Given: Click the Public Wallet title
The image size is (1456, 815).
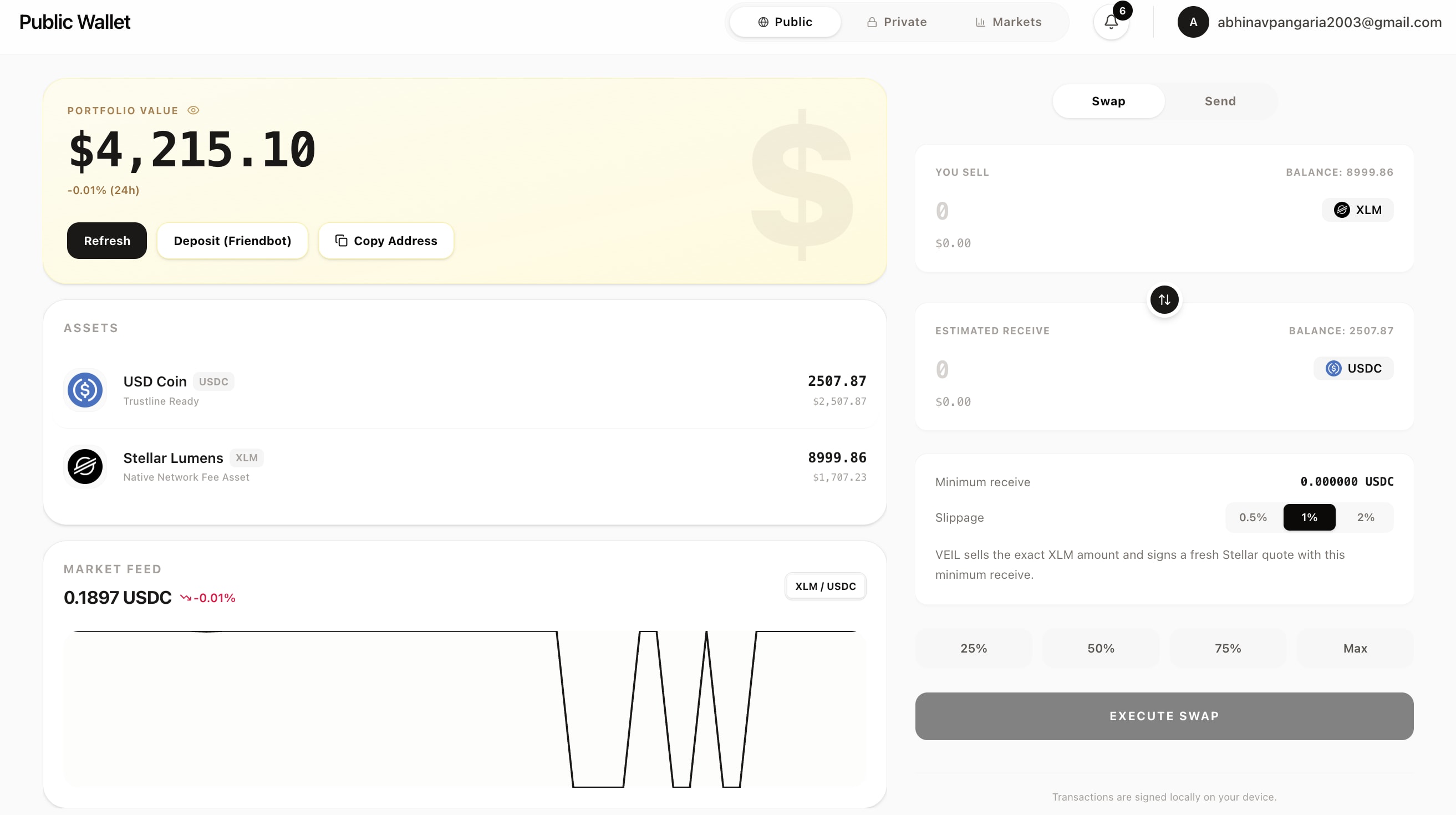Looking at the screenshot, I should click(75, 22).
